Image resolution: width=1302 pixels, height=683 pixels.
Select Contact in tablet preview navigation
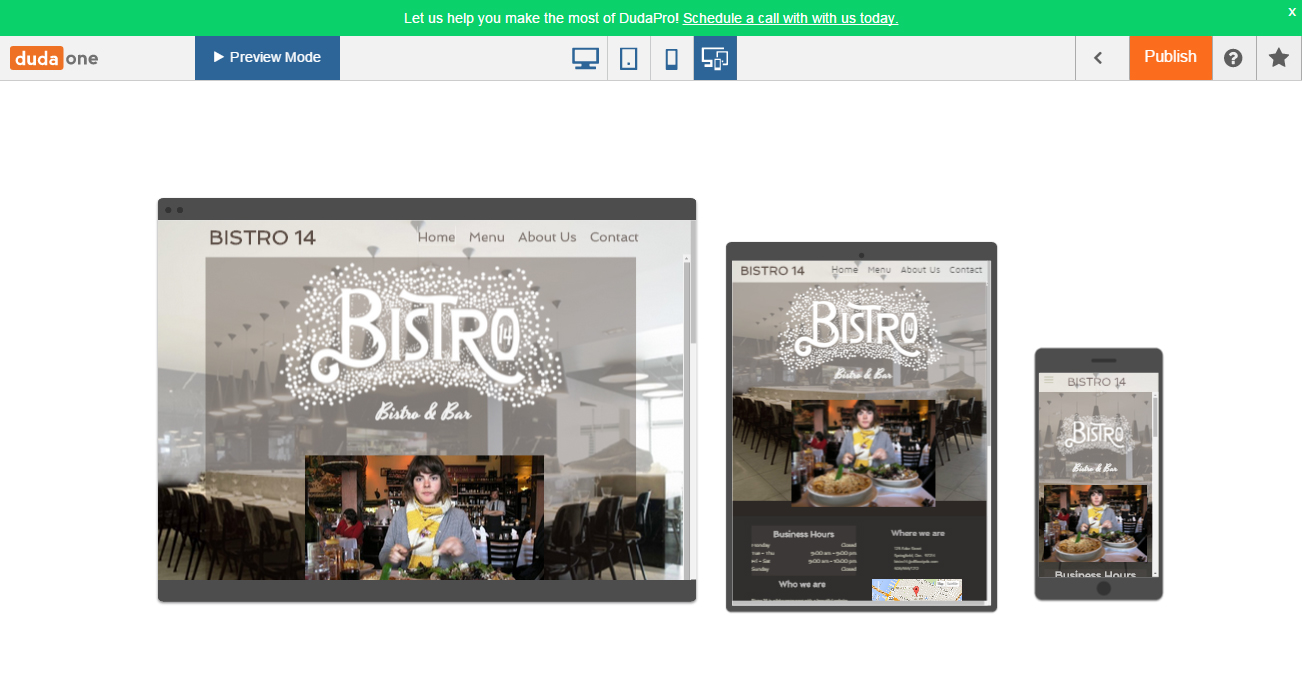click(965, 269)
